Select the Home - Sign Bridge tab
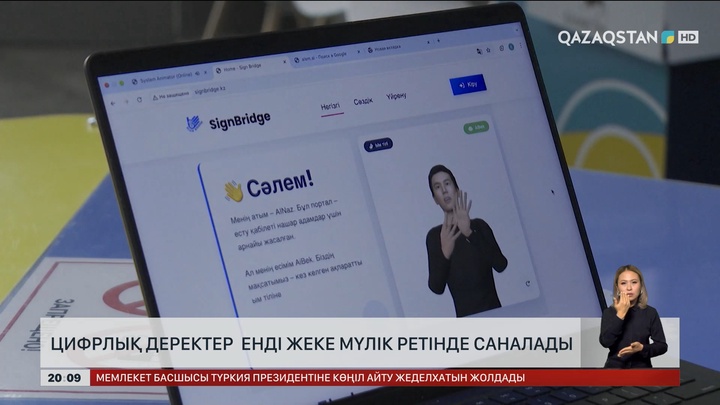This screenshot has width=720, height=405. (x=250, y=67)
